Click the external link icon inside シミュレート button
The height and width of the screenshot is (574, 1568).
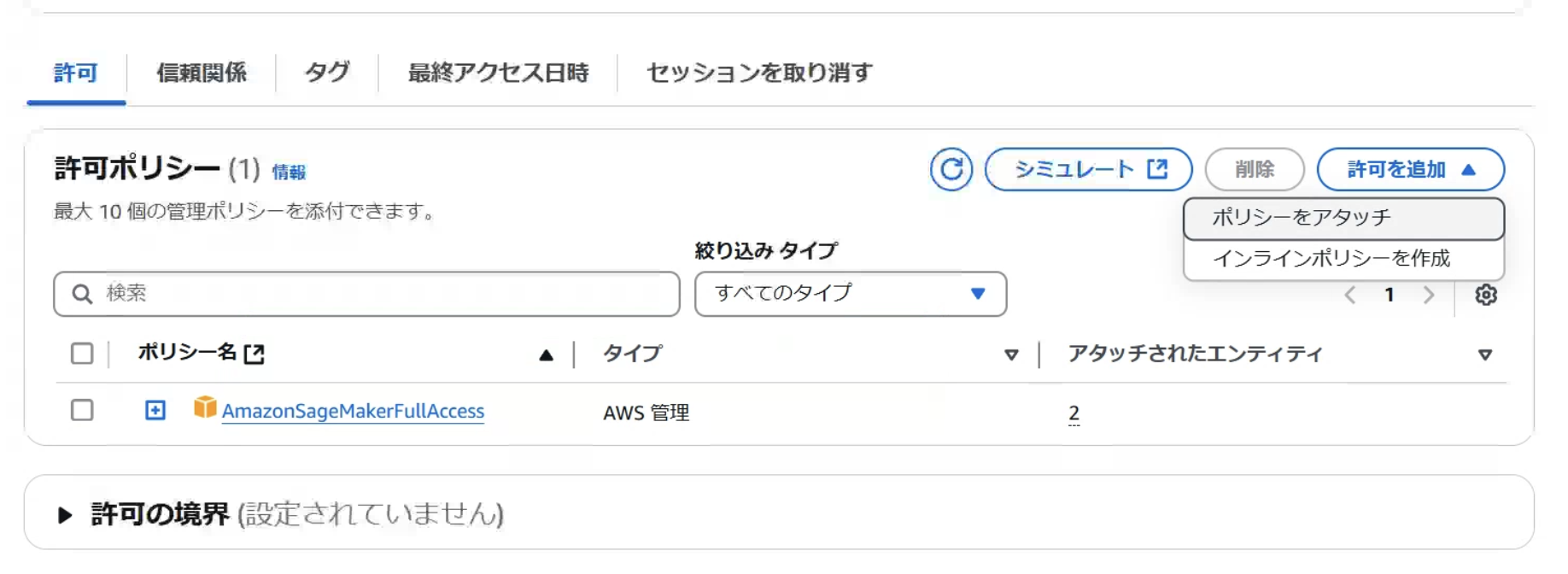coord(1157,169)
